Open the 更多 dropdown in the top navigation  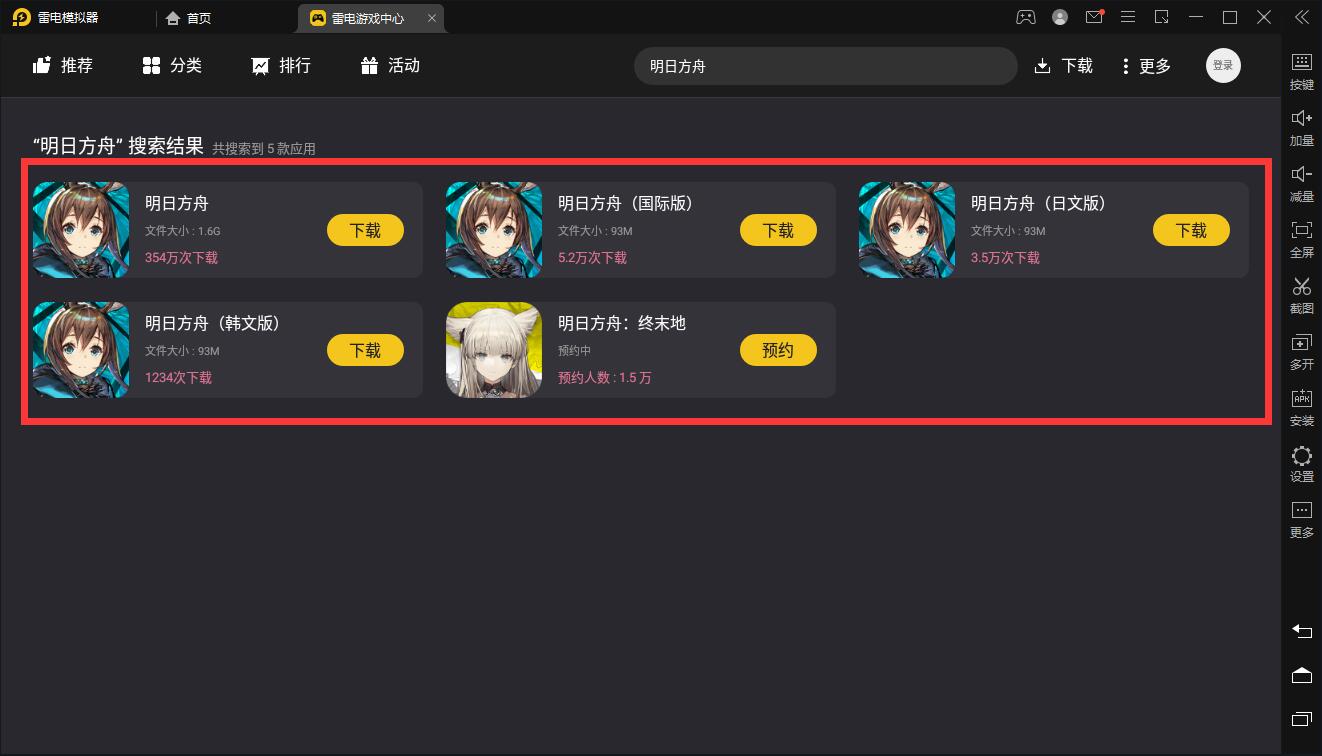(1146, 66)
